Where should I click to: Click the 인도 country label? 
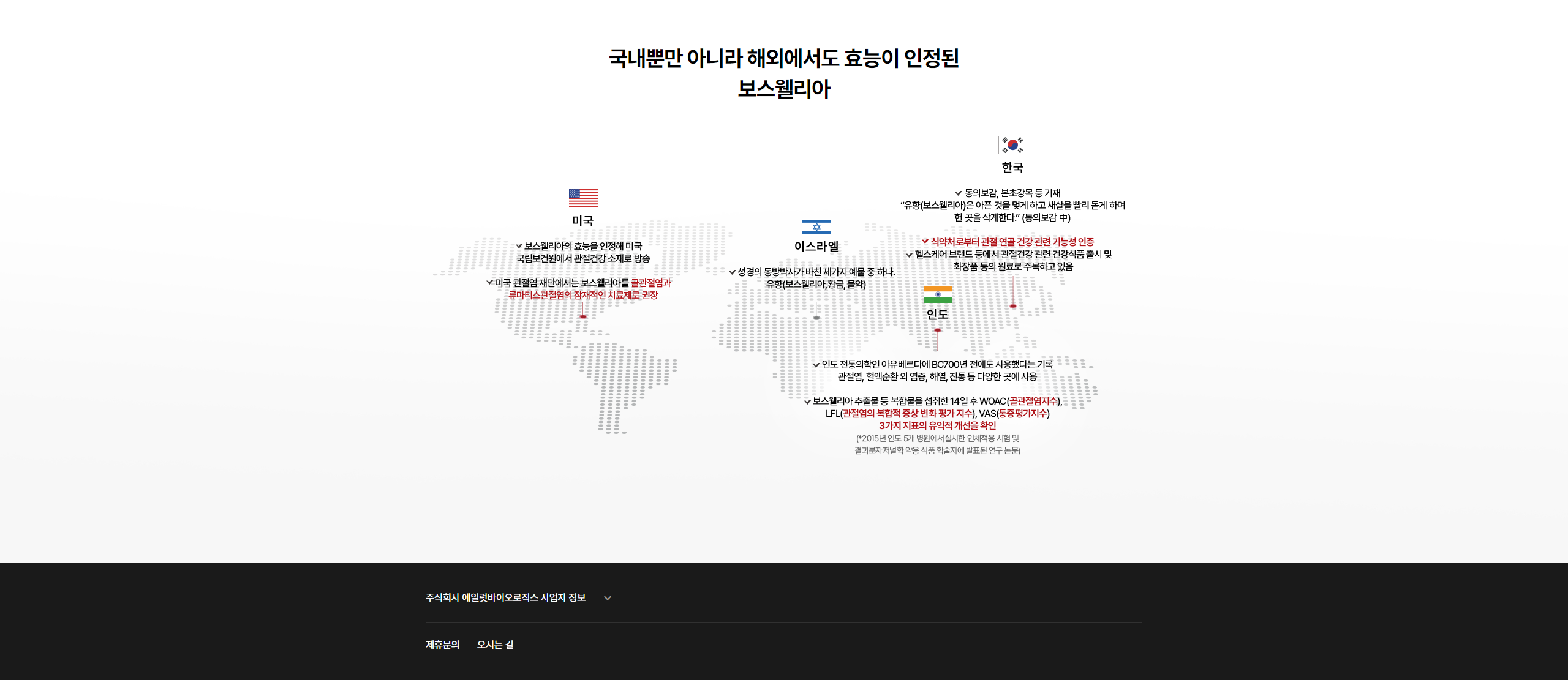937,315
